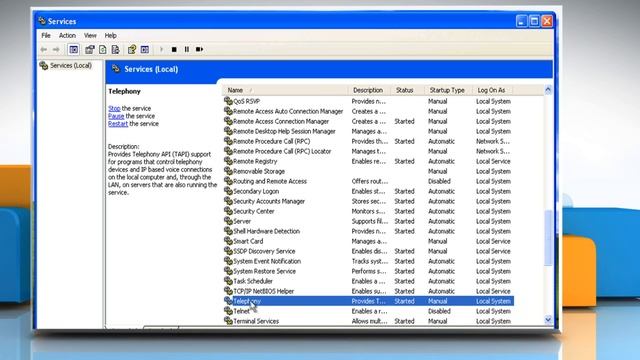The height and width of the screenshot is (360, 640).
Task: Click gear icon beside Terminal Services
Action: pos(228,321)
